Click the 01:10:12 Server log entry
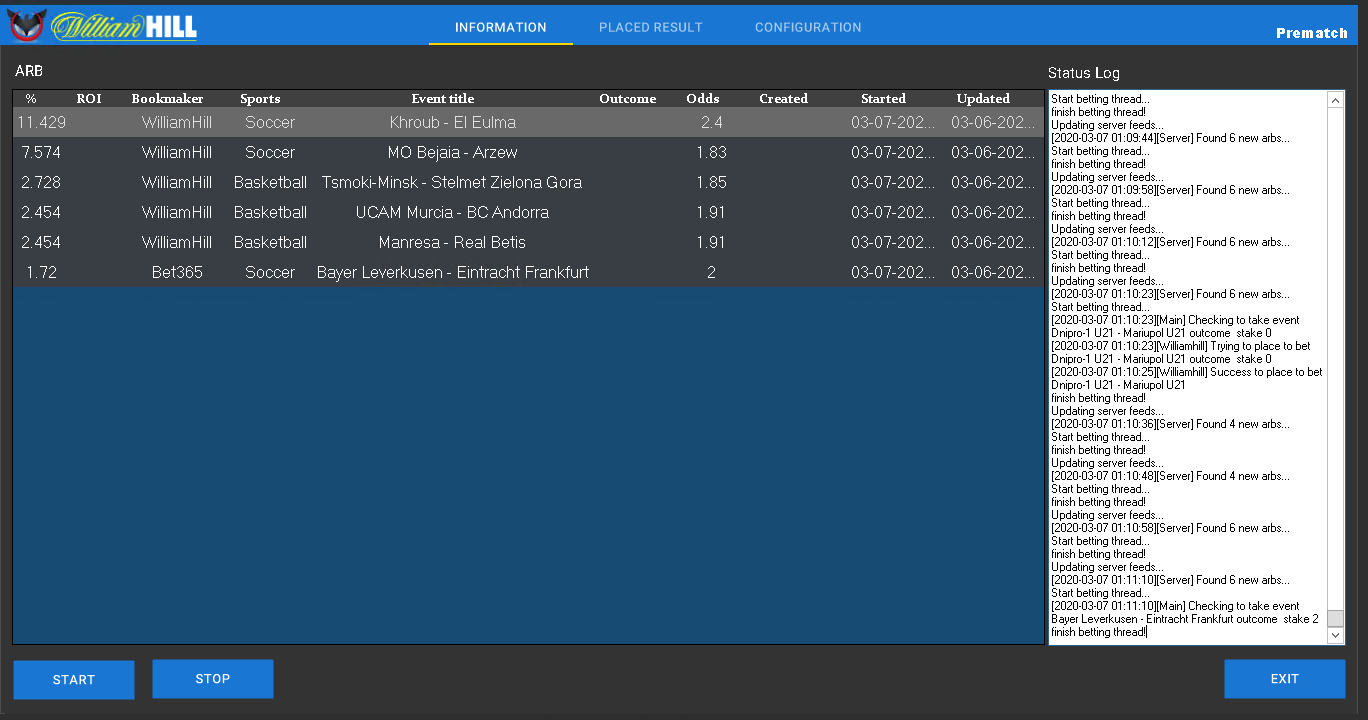Image resolution: width=1368 pixels, height=720 pixels. (1170, 242)
